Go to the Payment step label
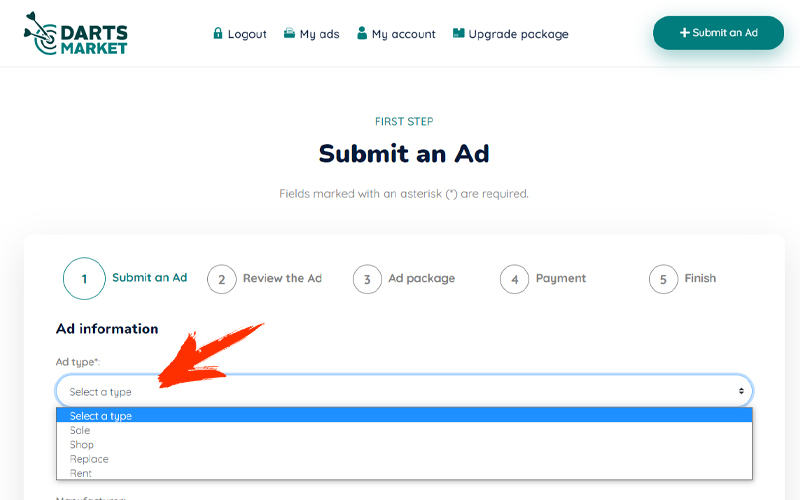Image resolution: width=800 pixels, height=500 pixels. (x=561, y=278)
